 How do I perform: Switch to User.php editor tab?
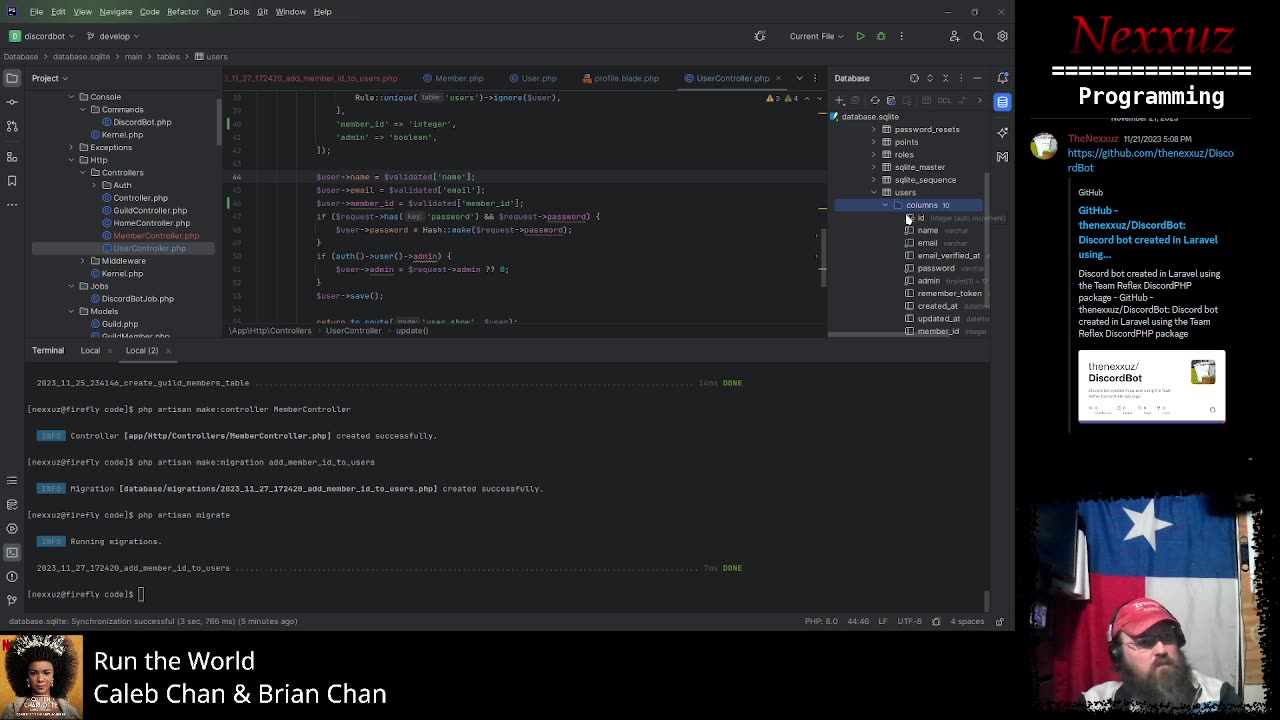pos(532,78)
